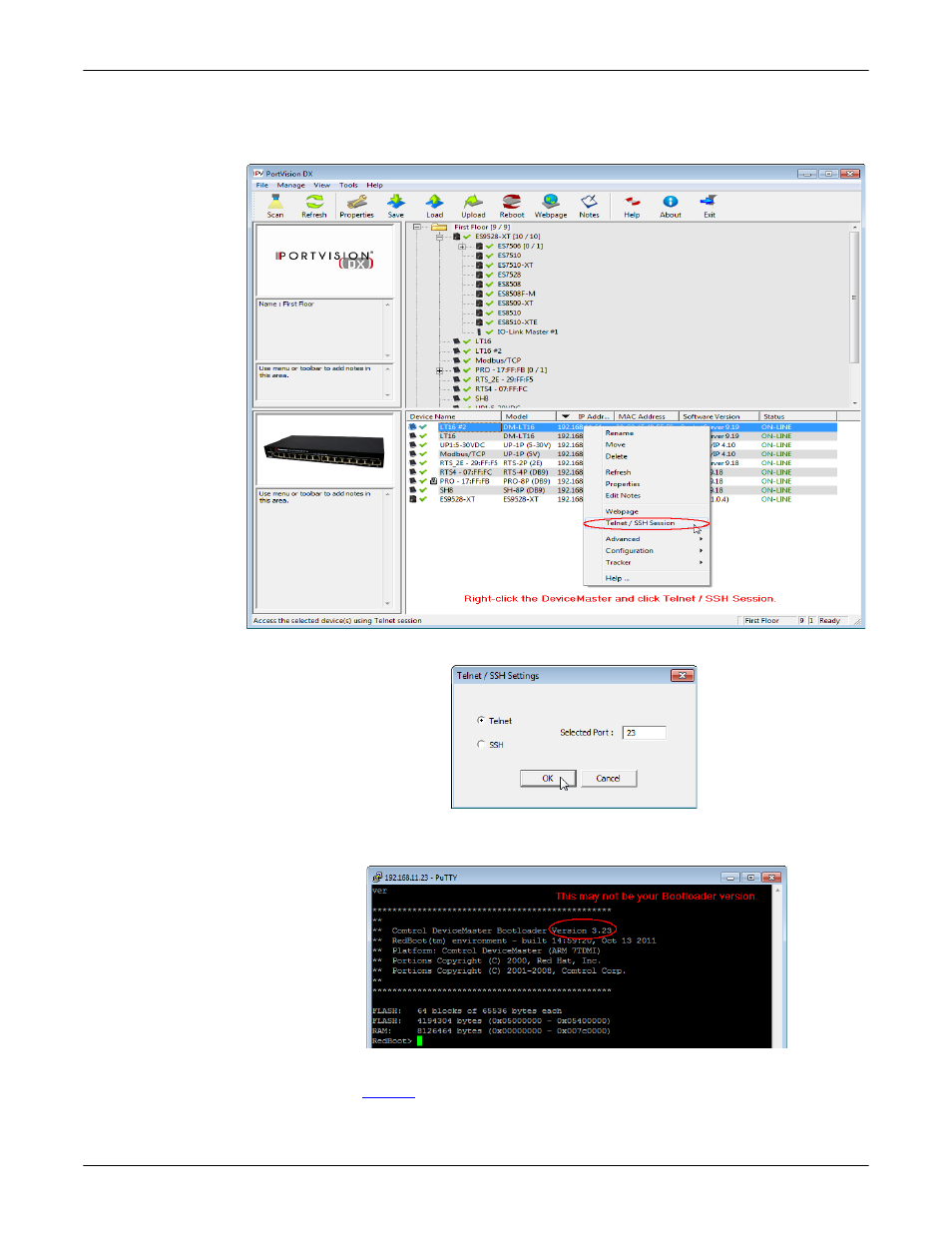Sort by Model column header
The height and width of the screenshot is (1233, 952).
(529, 416)
